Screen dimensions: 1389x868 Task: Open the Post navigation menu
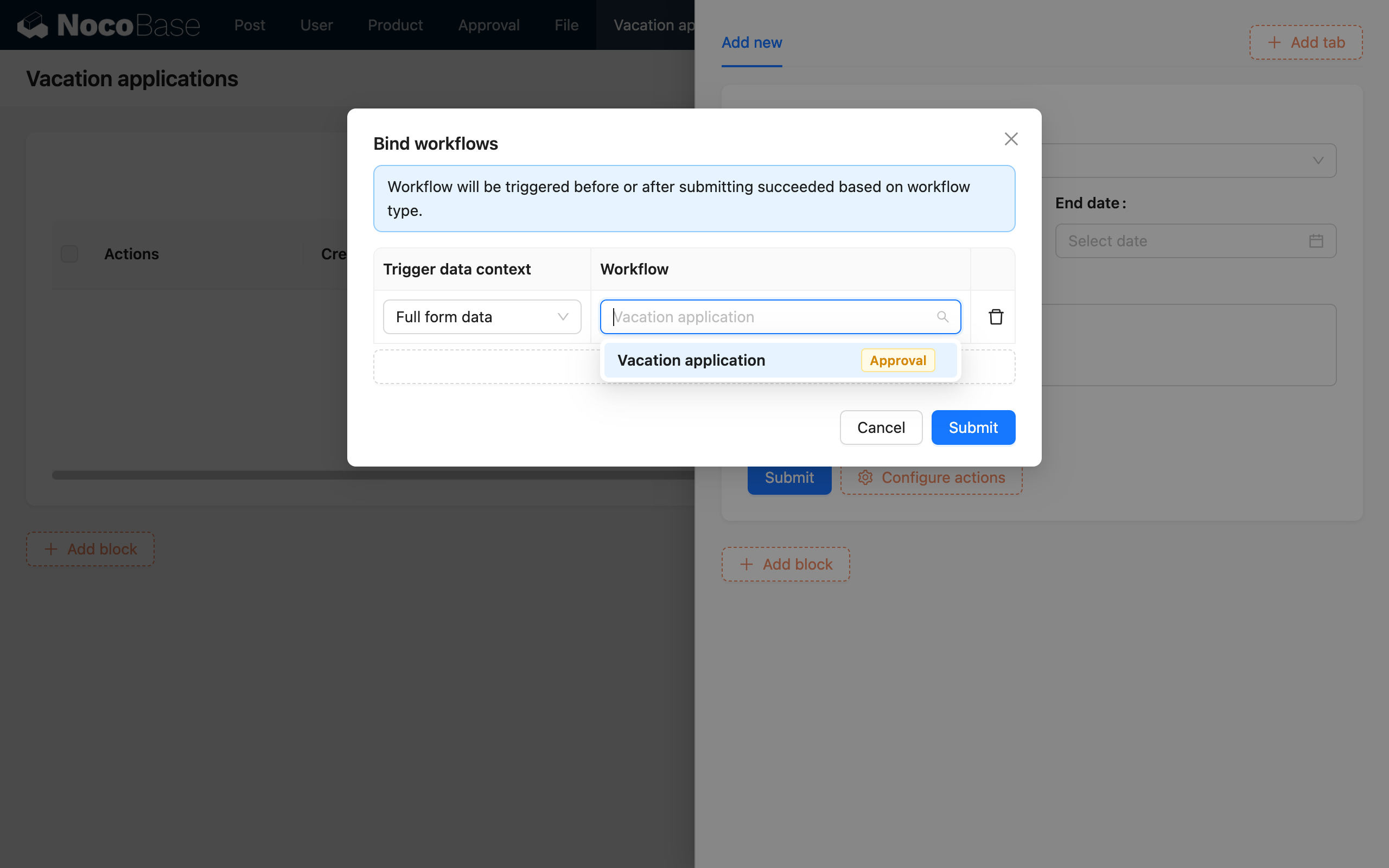250,25
